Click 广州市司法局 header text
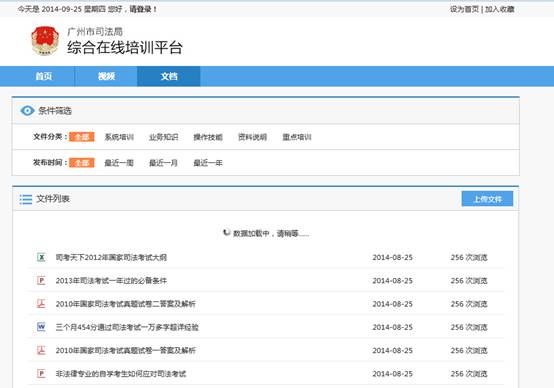The width and height of the screenshot is (554, 388). click(95, 32)
